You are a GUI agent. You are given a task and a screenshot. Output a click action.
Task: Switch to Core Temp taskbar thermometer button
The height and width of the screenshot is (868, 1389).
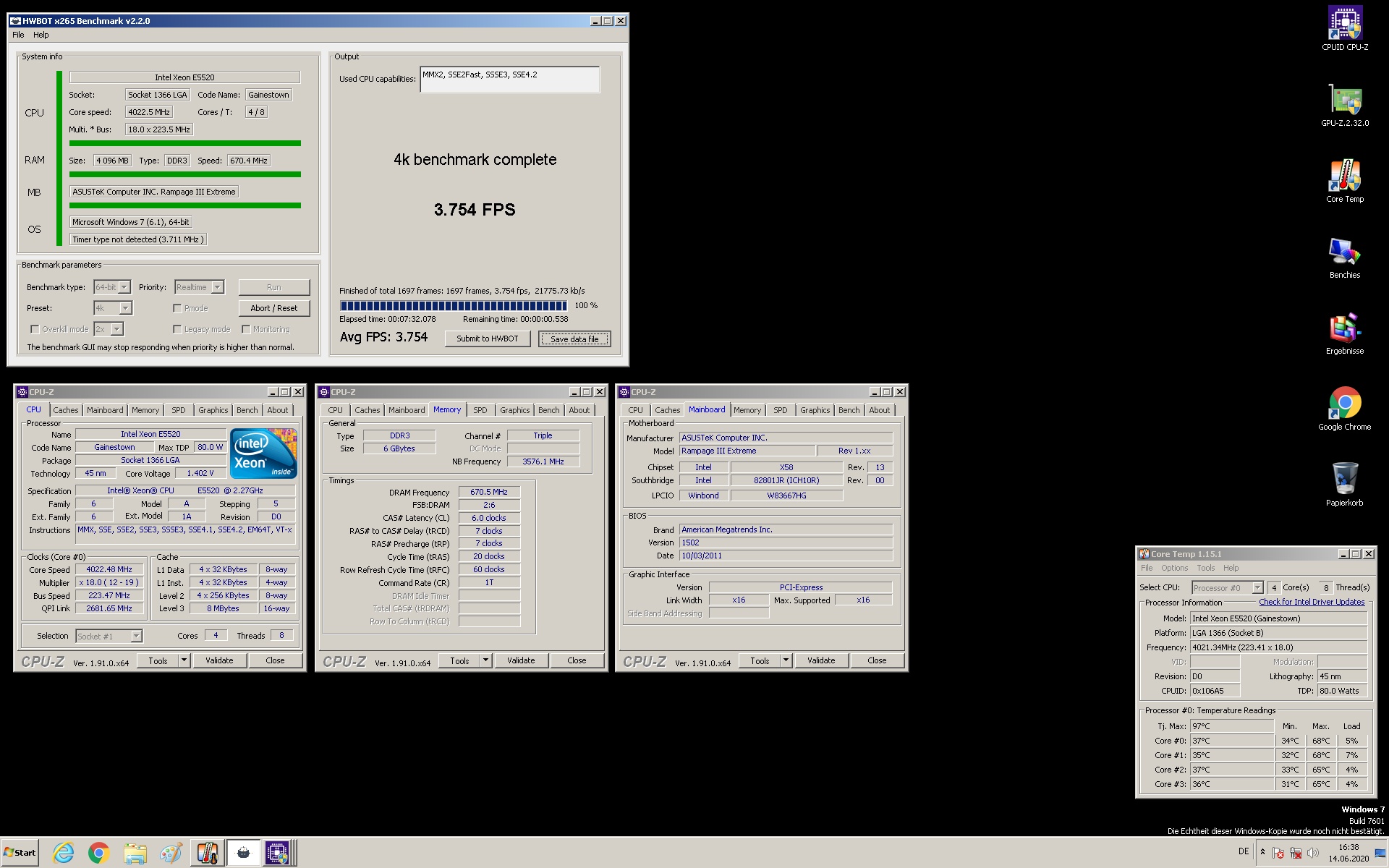(207, 853)
